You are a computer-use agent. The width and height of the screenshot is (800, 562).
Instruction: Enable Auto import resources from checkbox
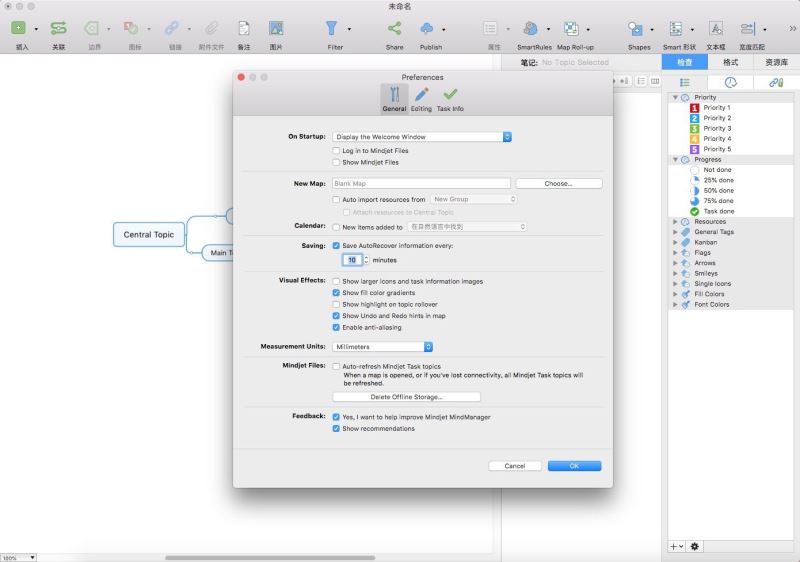pos(336,199)
